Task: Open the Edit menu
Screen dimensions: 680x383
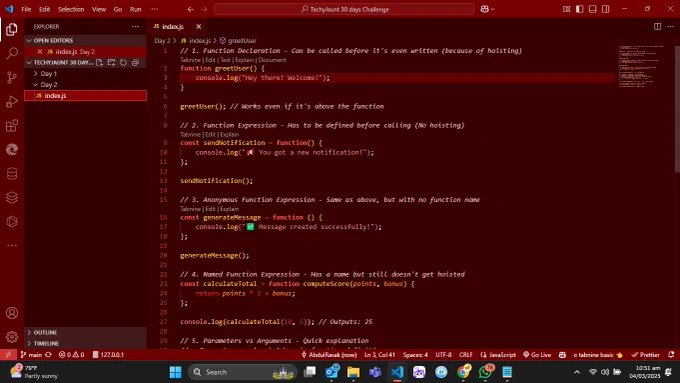Action: (44, 9)
